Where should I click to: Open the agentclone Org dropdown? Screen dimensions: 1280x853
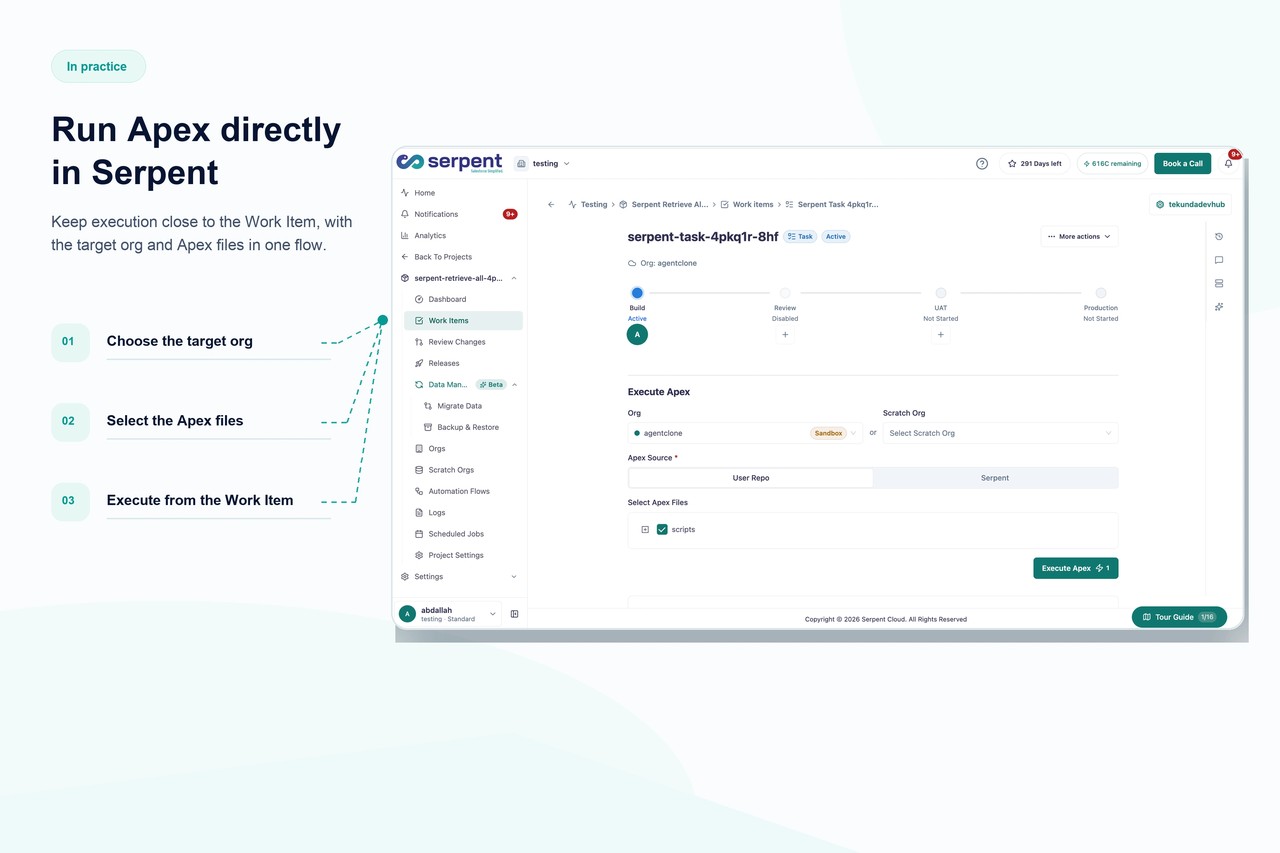pyautogui.click(x=745, y=433)
